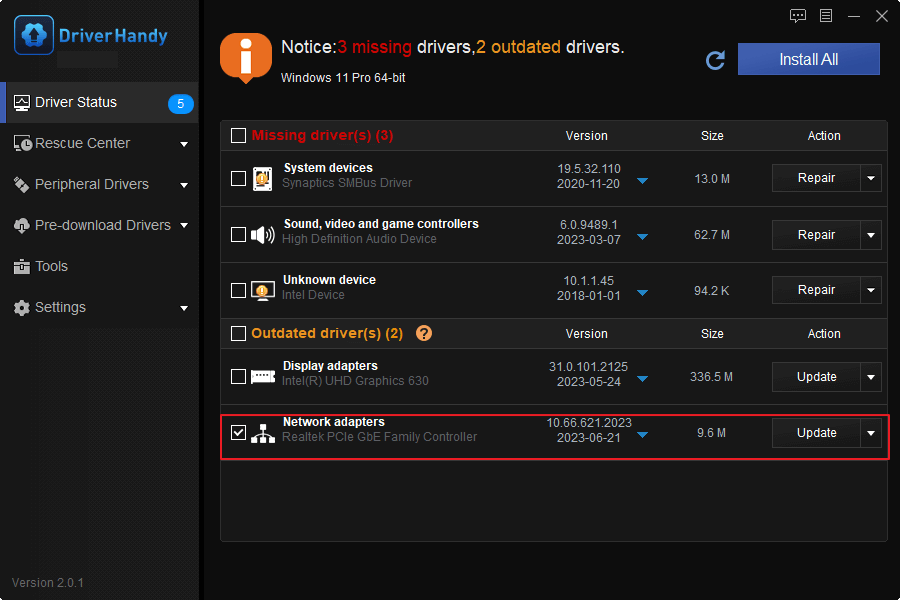Click the orange info notice icon
Image resolution: width=900 pixels, height=600 pixels.
246,58
